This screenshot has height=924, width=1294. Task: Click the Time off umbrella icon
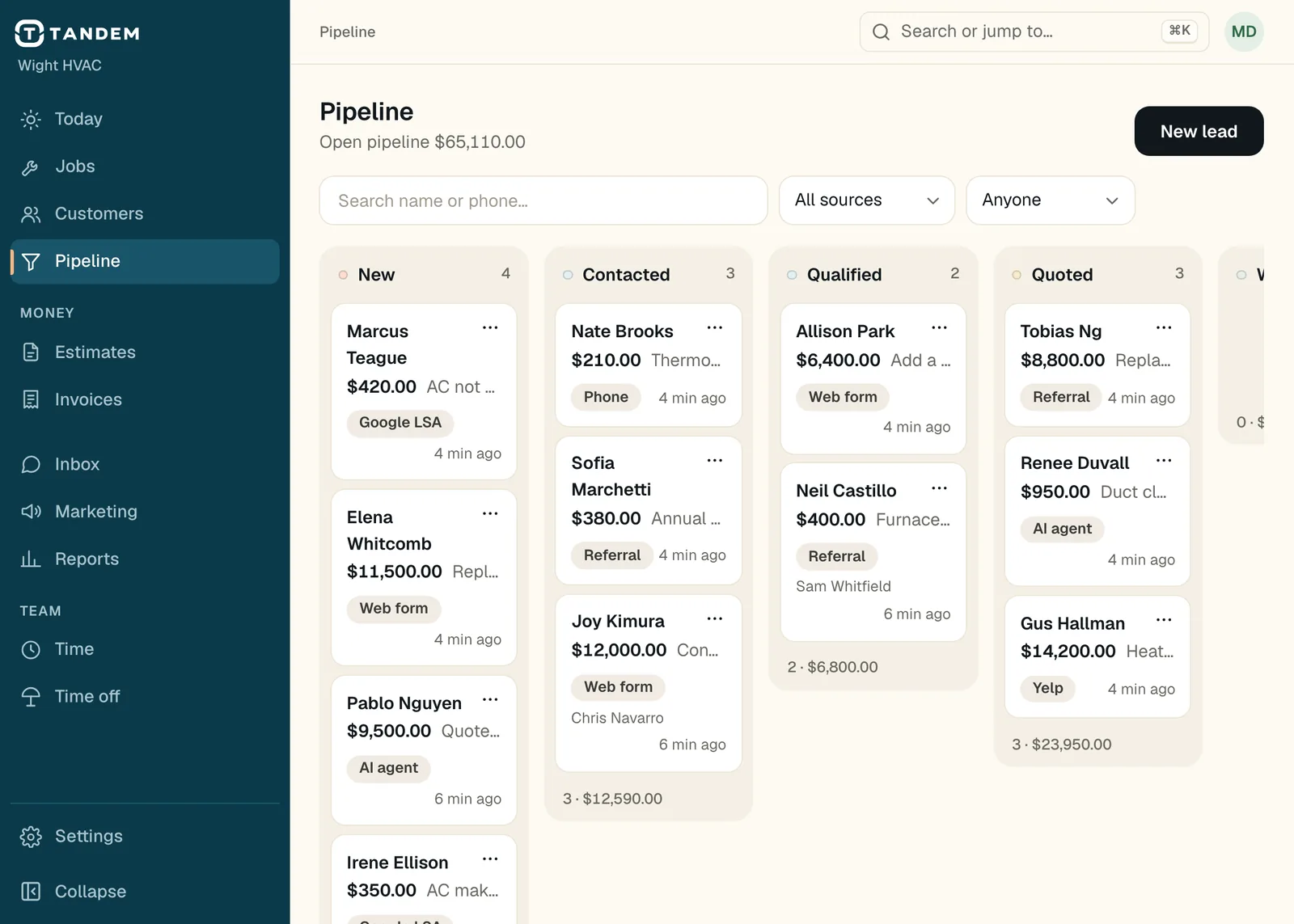pos(31,697)
